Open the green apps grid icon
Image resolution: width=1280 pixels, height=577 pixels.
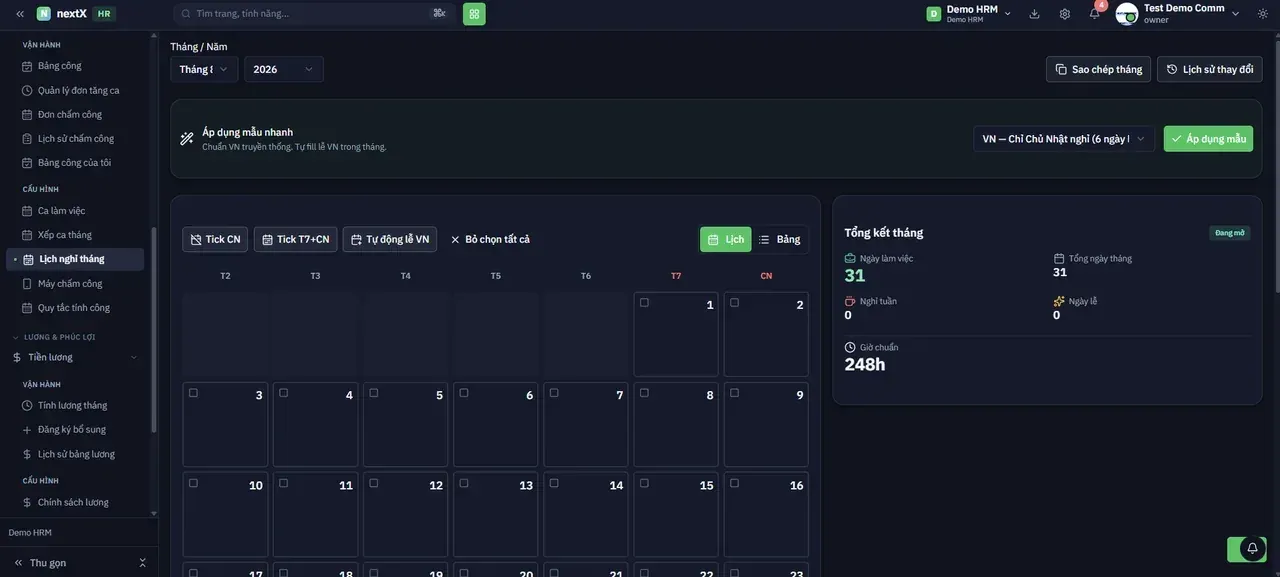[474, 14]
